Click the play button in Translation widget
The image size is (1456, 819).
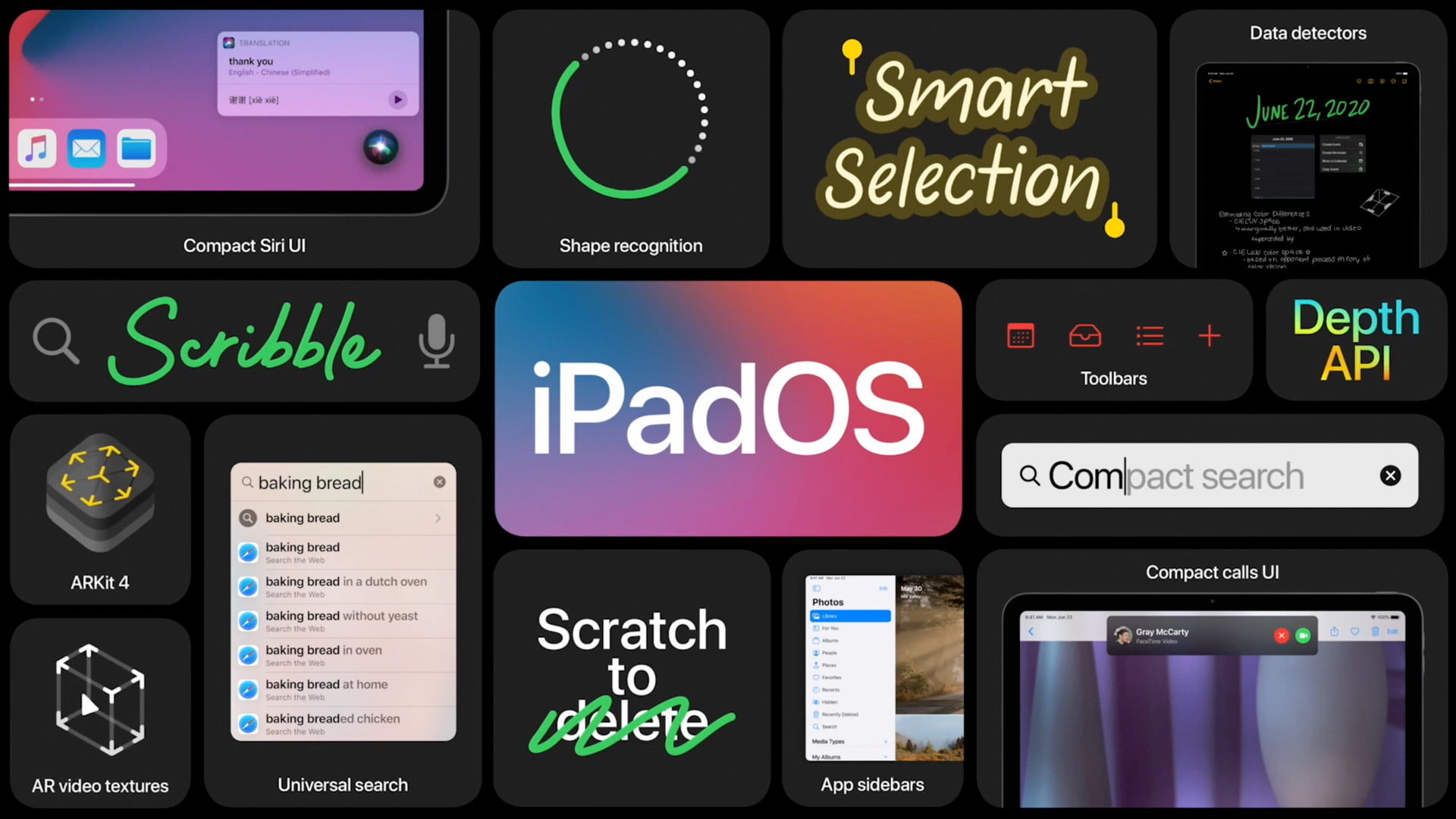tap(397, 99)
